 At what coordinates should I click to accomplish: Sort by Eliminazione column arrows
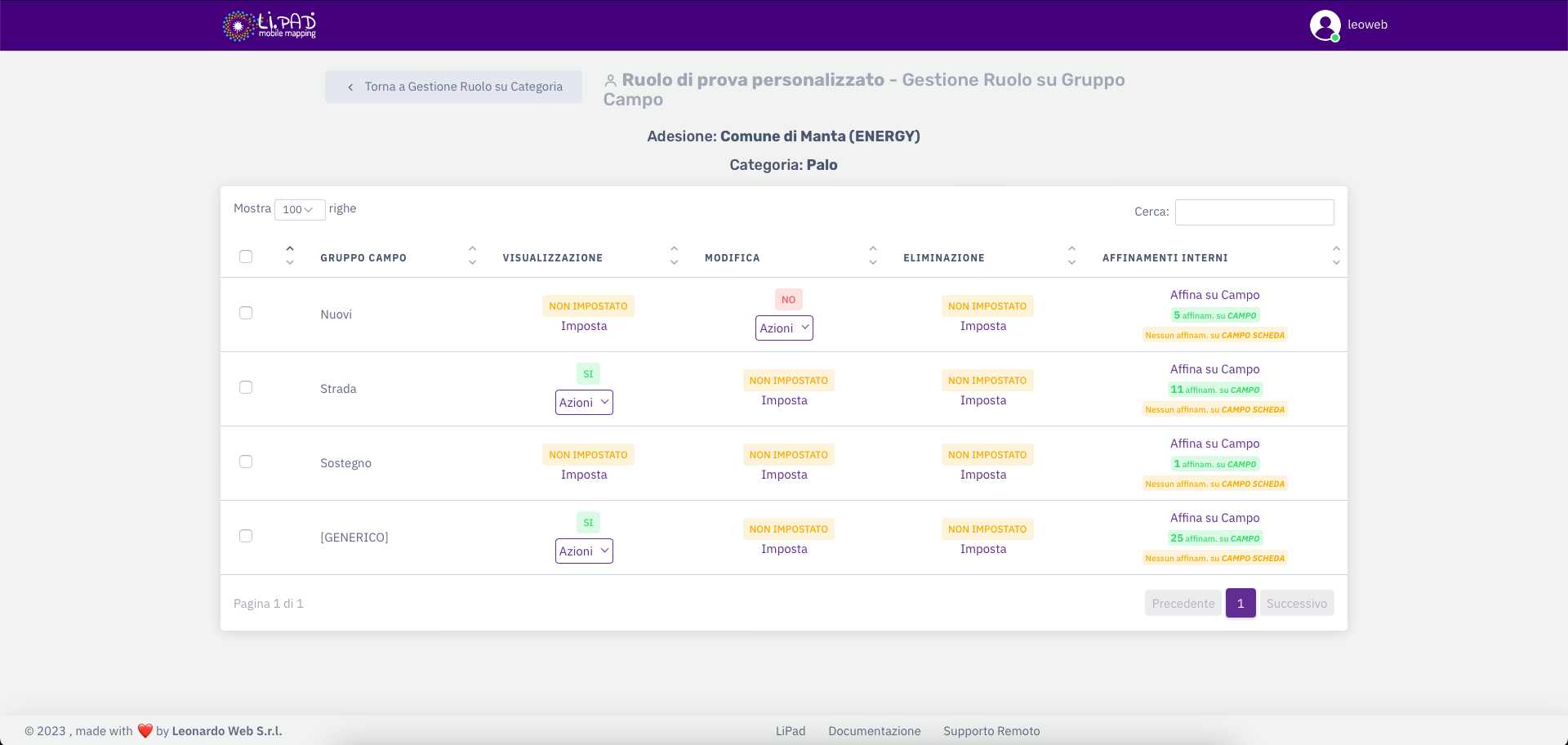coord(1071,257)
